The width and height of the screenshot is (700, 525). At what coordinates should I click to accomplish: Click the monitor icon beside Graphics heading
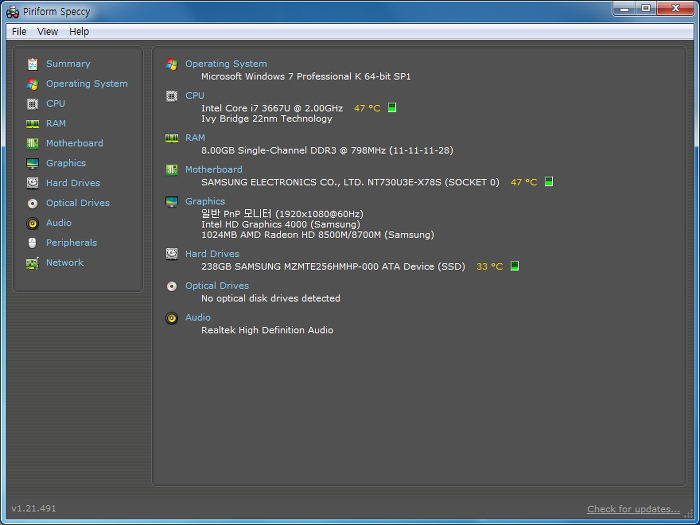[171, 202]
